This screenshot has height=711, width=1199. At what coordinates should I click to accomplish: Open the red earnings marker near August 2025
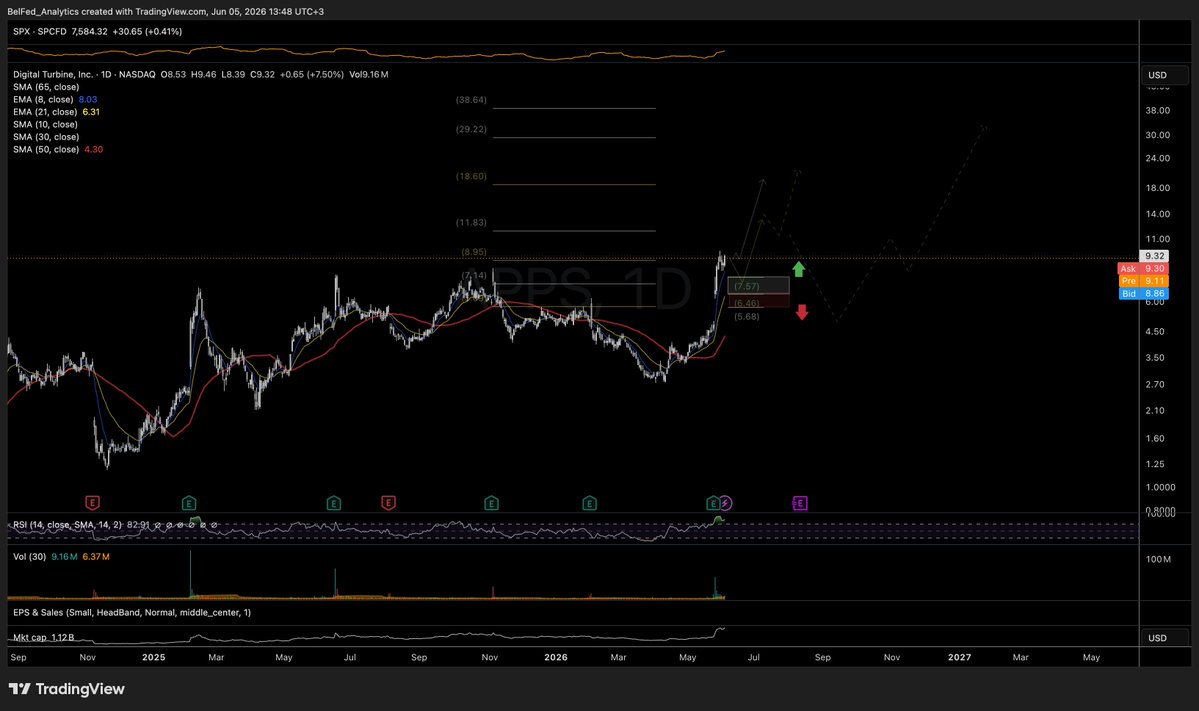point(388,503)
